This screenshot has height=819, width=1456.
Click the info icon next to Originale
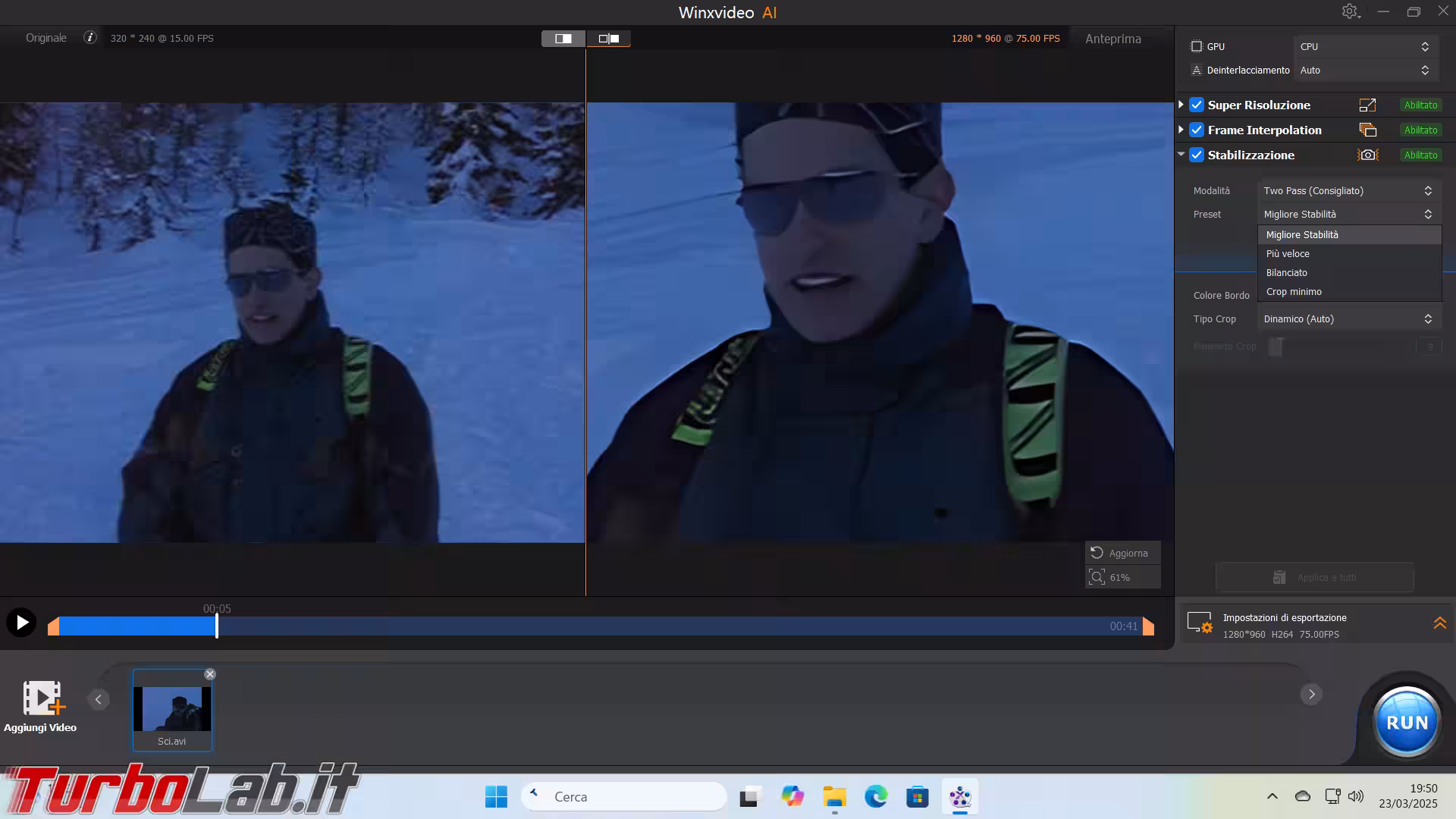(x=90, y=37)
